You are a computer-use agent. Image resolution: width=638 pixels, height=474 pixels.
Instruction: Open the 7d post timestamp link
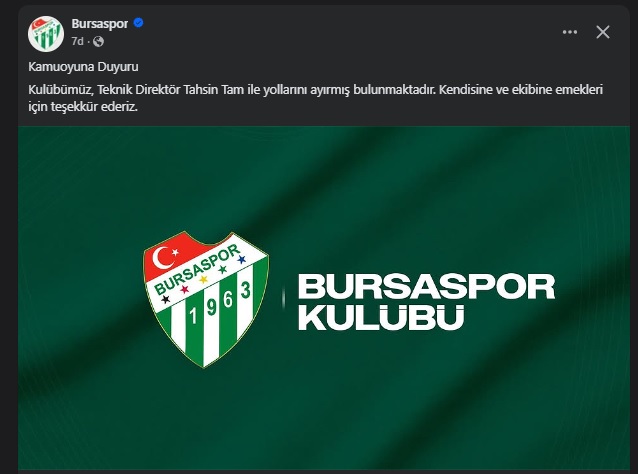77,42
